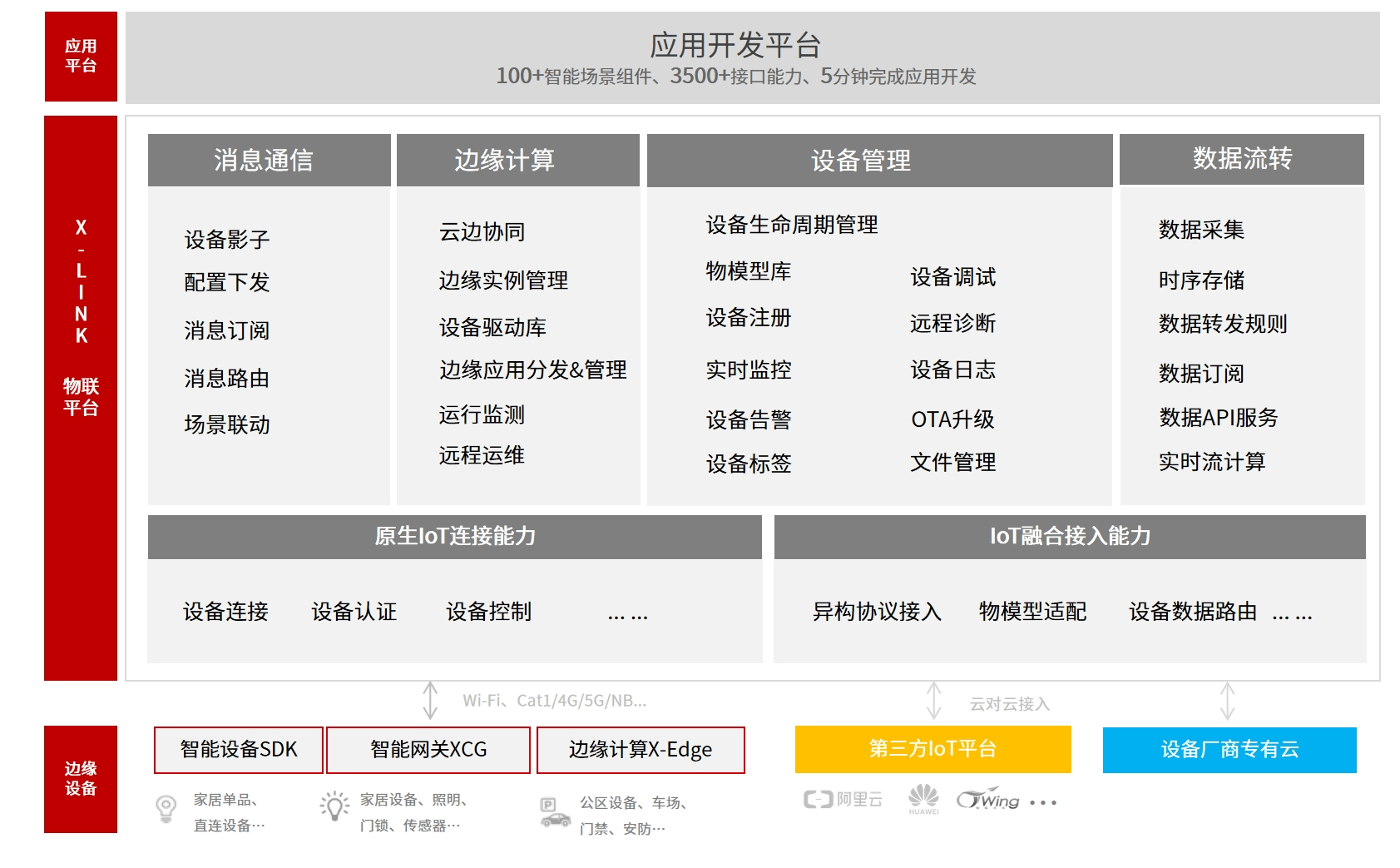The height and width of the screenshot is (868, 1400).
Task: Select the 边缘计算X-Edge box
Action: (641, 750)
